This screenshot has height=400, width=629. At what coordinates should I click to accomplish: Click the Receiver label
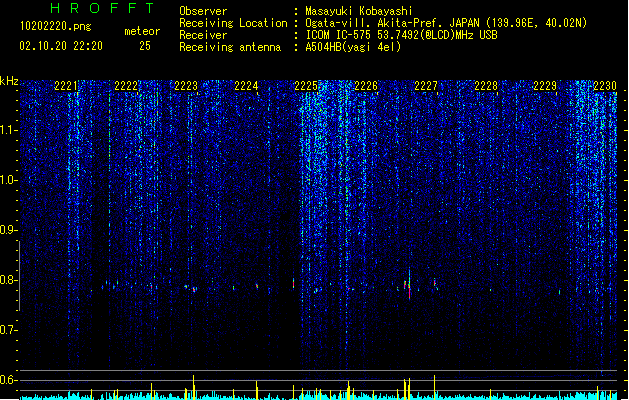203,35
